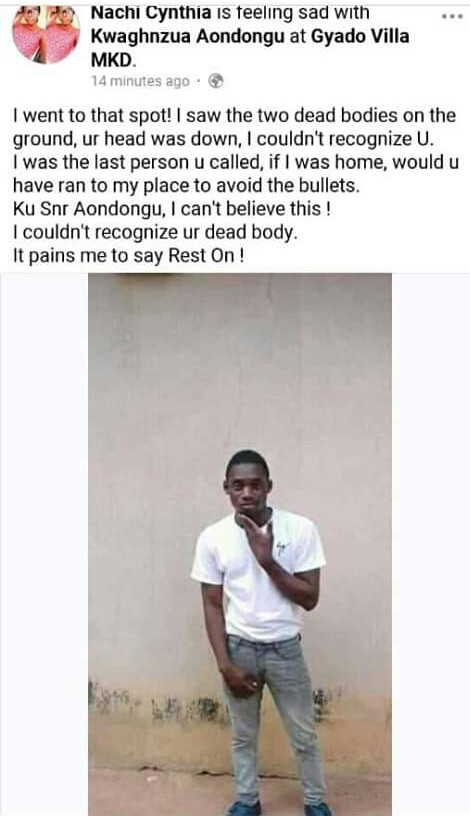Click the 'MKD.' location text
Image resolution: width=470 pixels, height=816 pixels.
(x=114, y=60)
